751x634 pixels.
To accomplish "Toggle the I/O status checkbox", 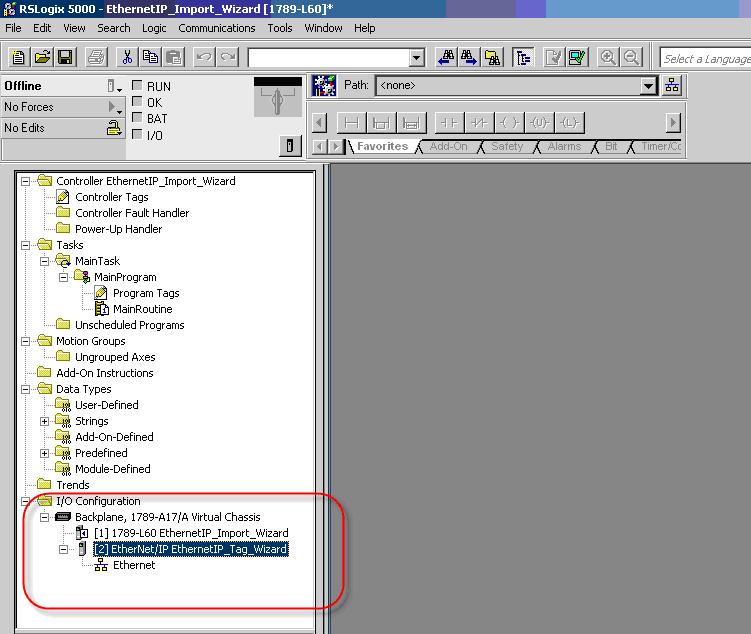I will pyautogui.click(x=137, y=134).
